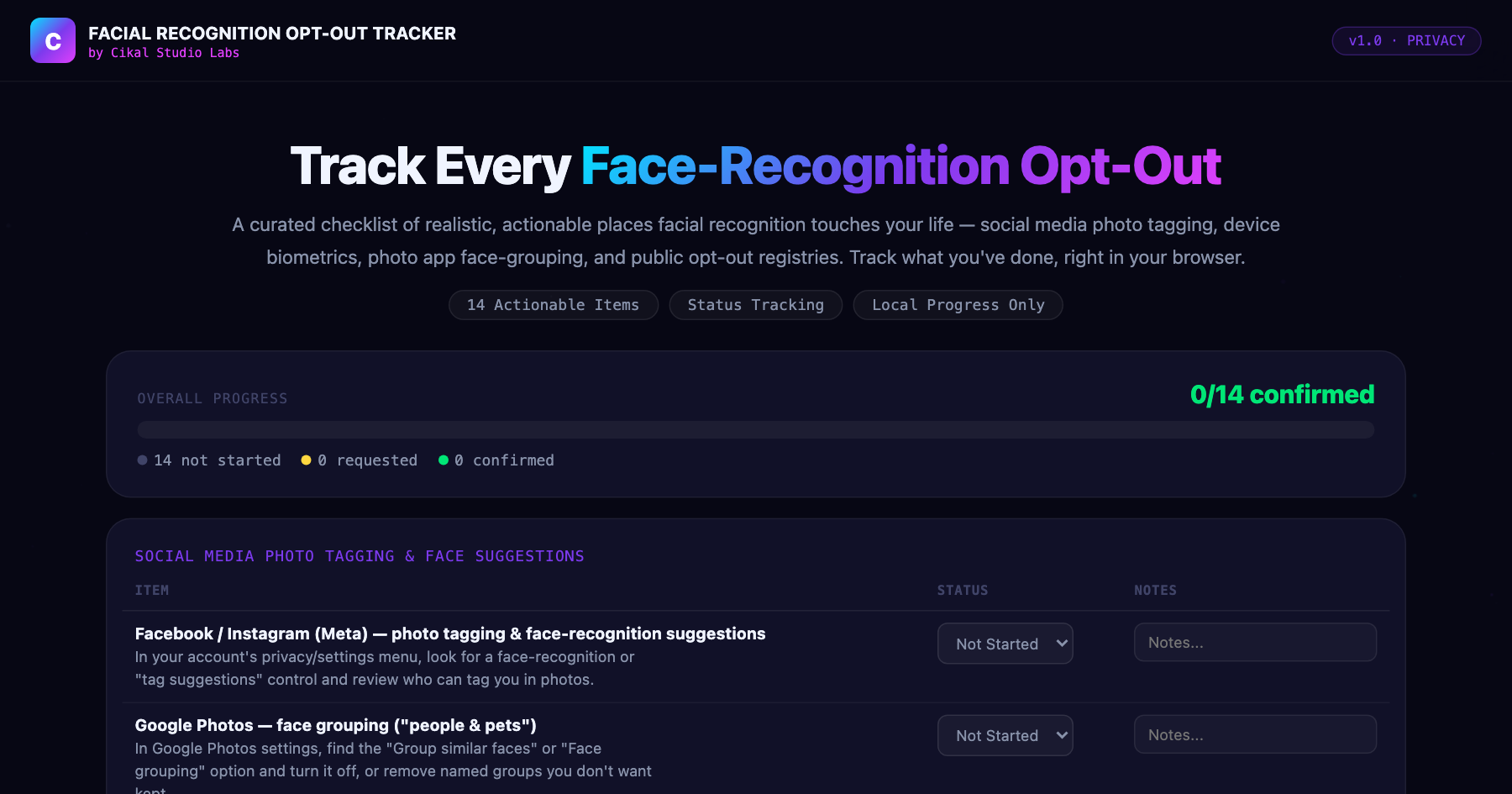Click the Facebook / Instagram dropdown chevron
The width and height of the screenshot is (1512, 794).
[x=1062, y=644]
